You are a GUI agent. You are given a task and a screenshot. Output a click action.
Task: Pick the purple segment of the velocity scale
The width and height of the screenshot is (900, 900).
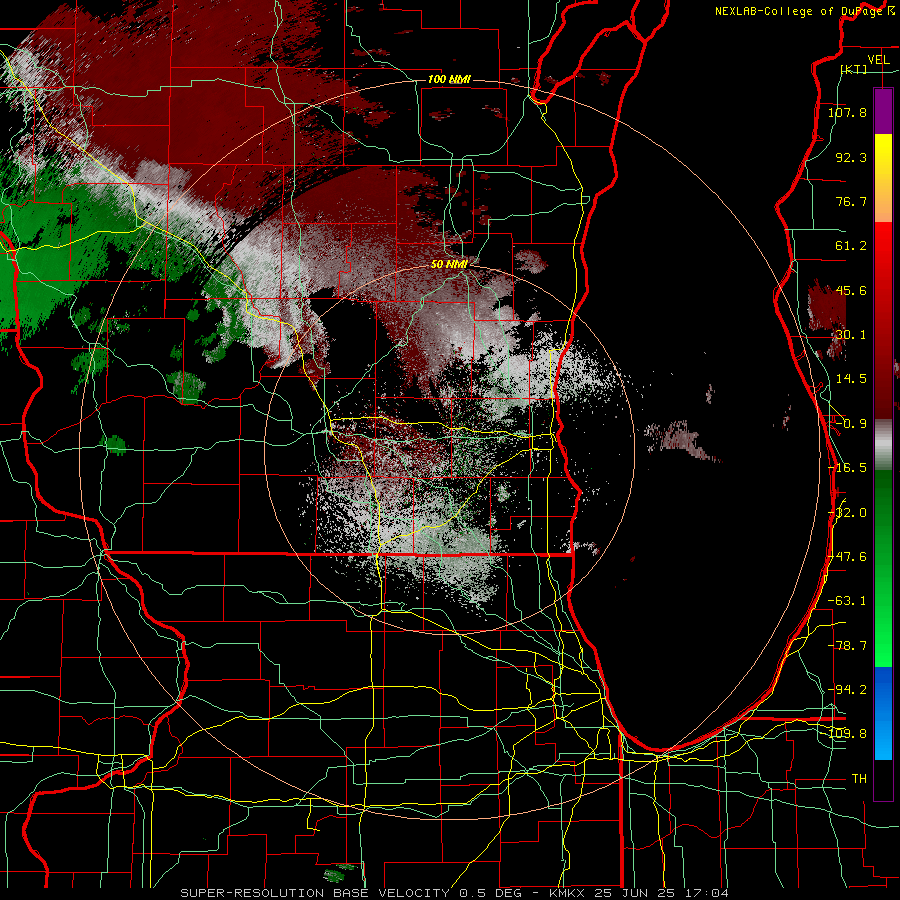pyautogui.click(x=883, y=111)
